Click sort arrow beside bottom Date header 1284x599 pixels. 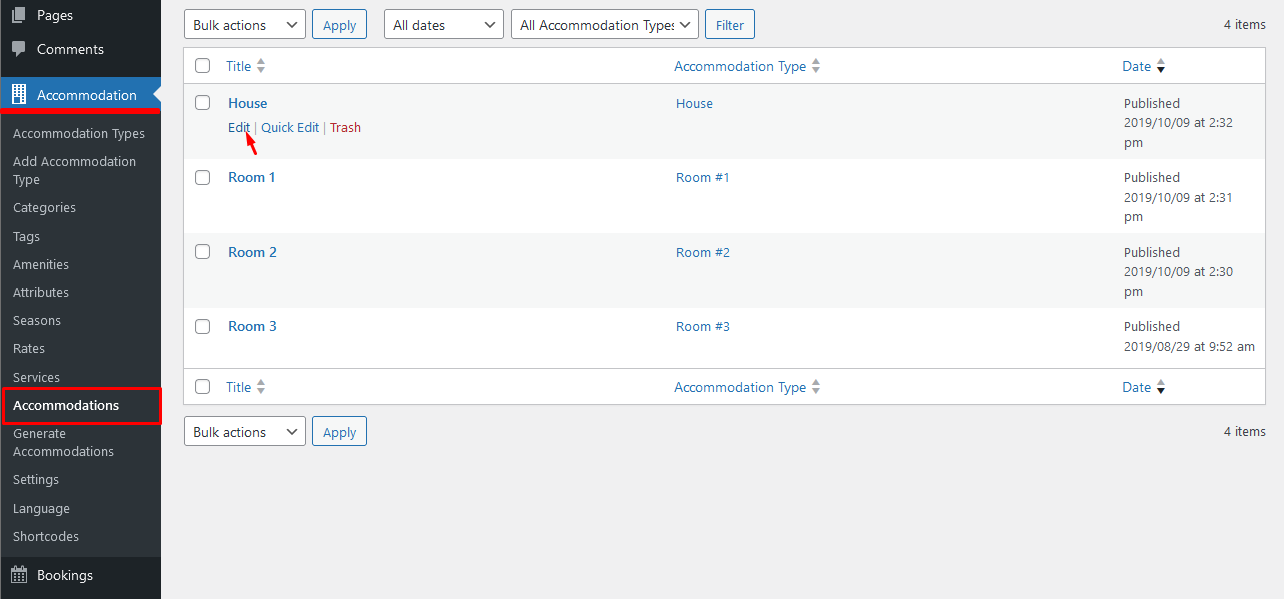[1161, 388]
